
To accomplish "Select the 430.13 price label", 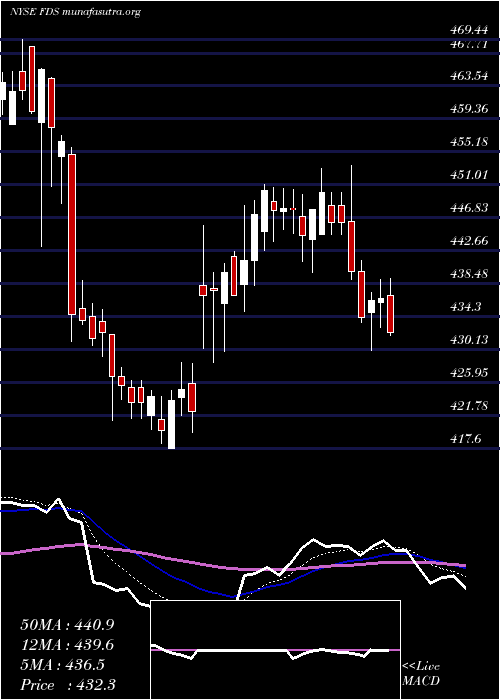I will click(468, 340).
